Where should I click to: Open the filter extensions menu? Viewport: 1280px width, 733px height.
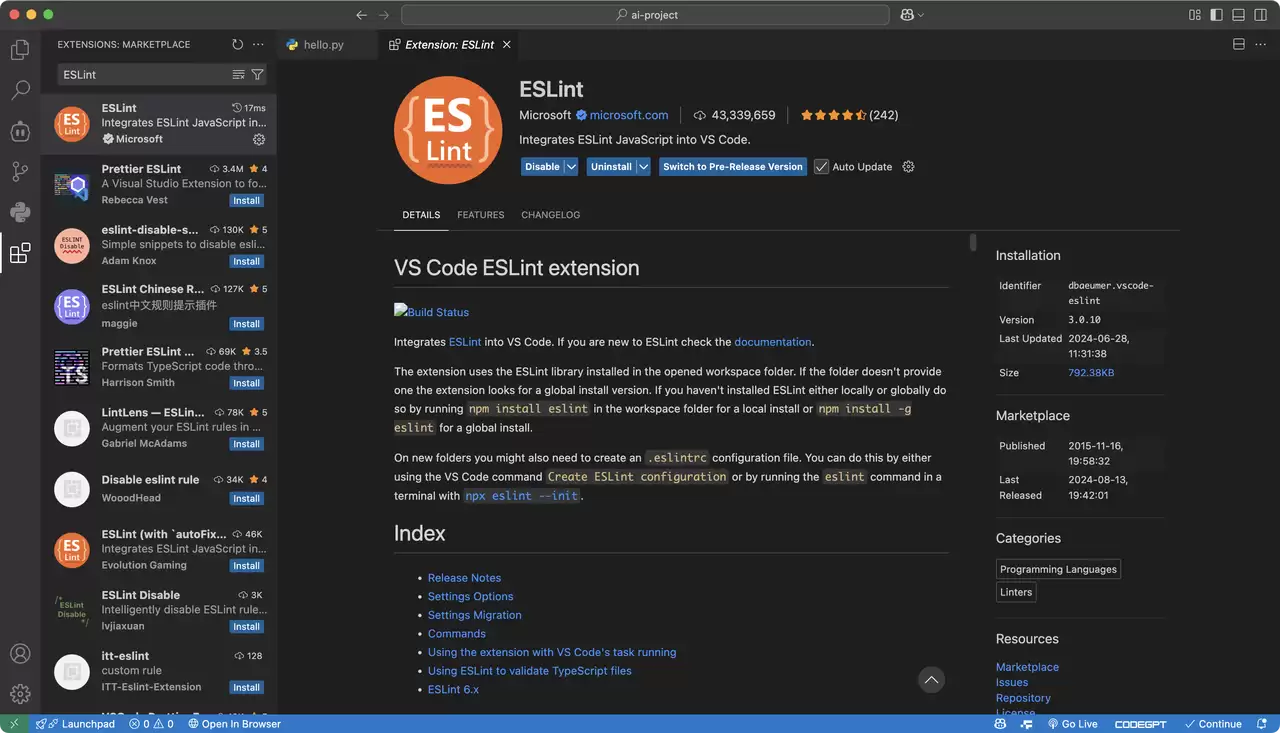click(x=257, y=75)
